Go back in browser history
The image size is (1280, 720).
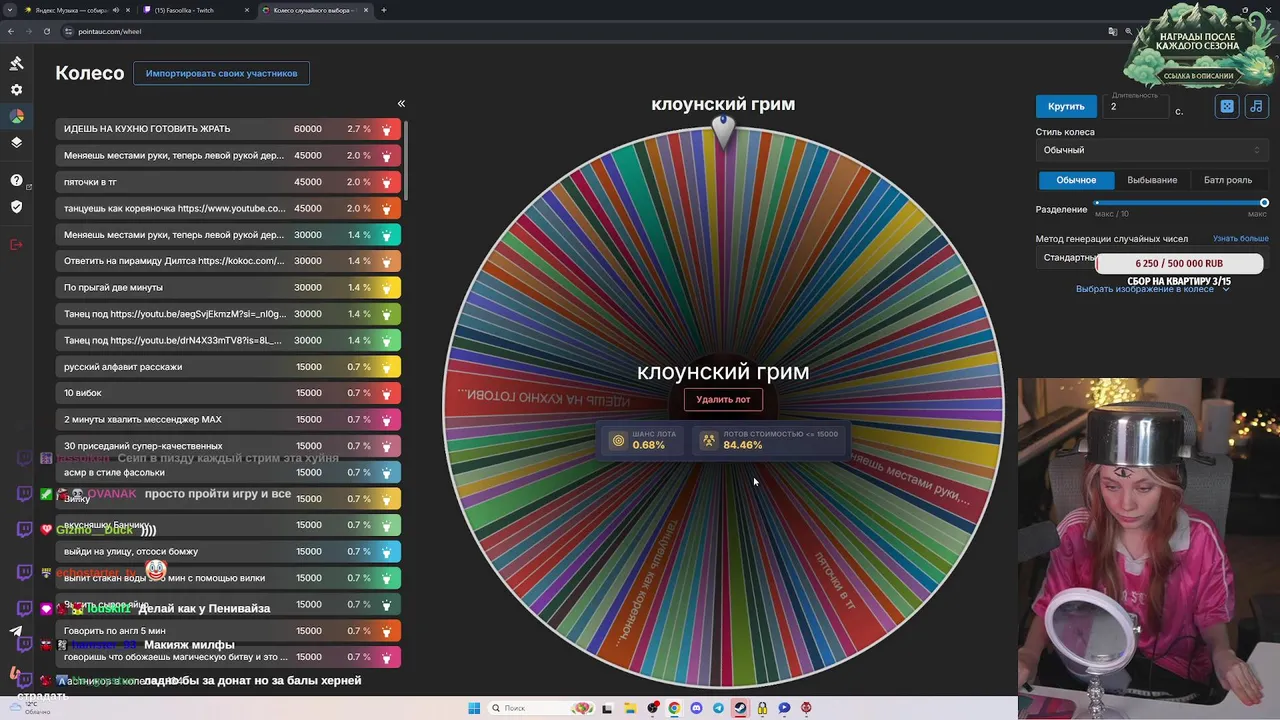point(11,31)
